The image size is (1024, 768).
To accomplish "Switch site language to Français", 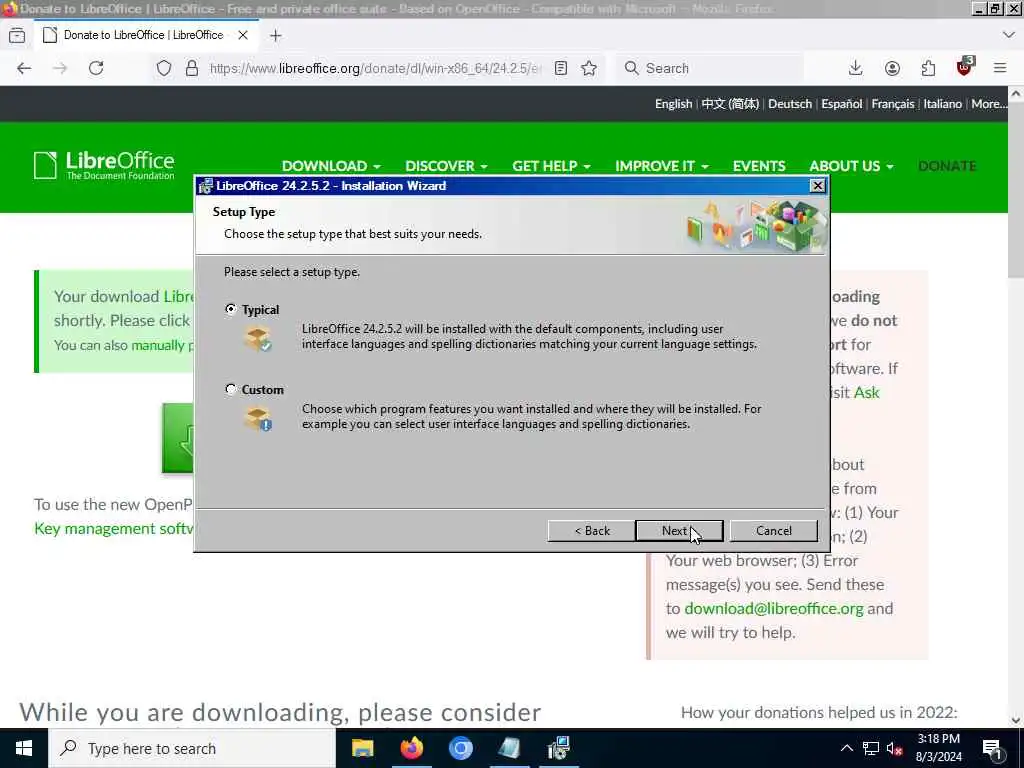I will point(893,104).
